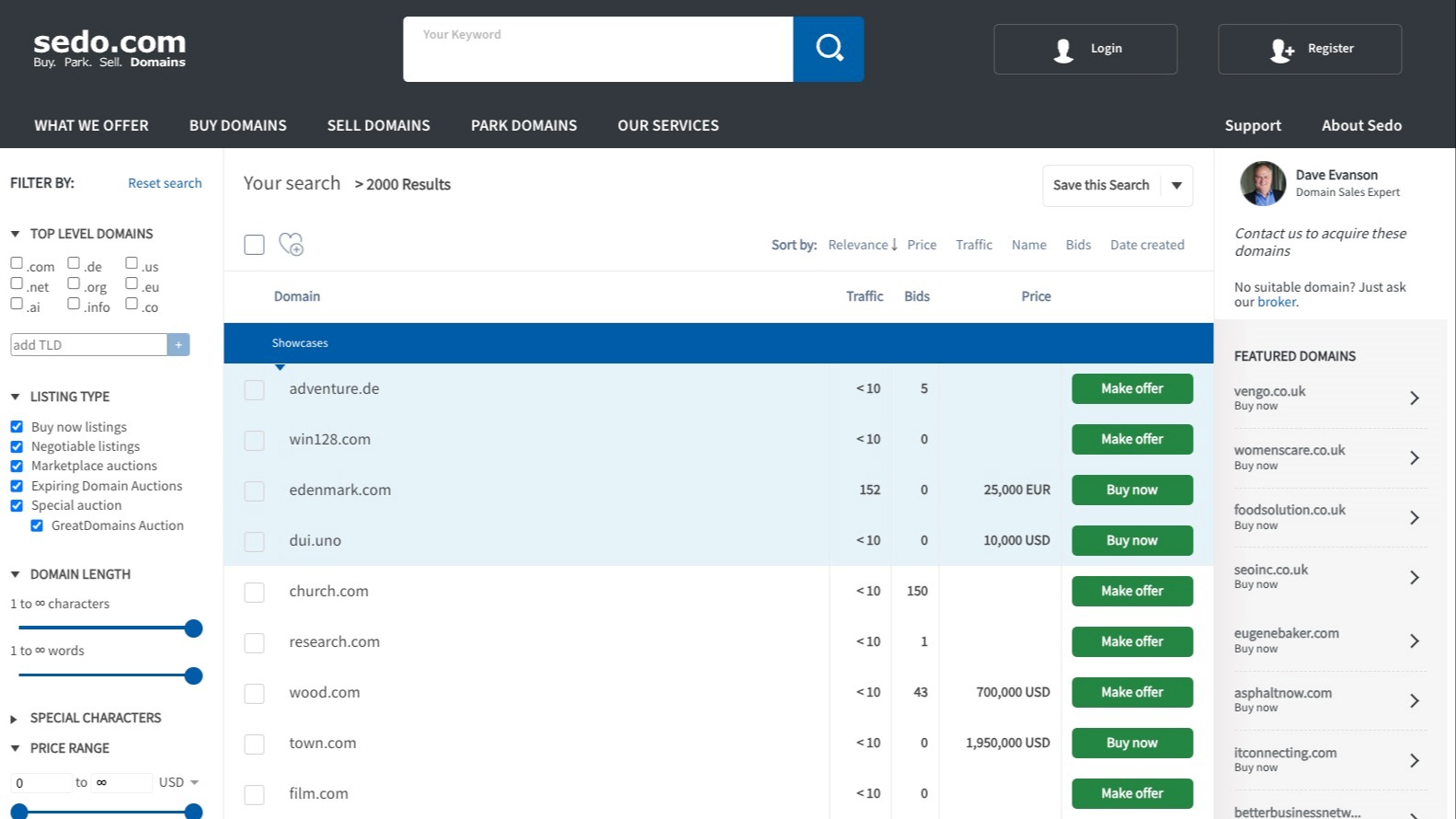Click the Your Keyword search field
The width and height of the screenshot is (1456, 819).
click(598, 49)
